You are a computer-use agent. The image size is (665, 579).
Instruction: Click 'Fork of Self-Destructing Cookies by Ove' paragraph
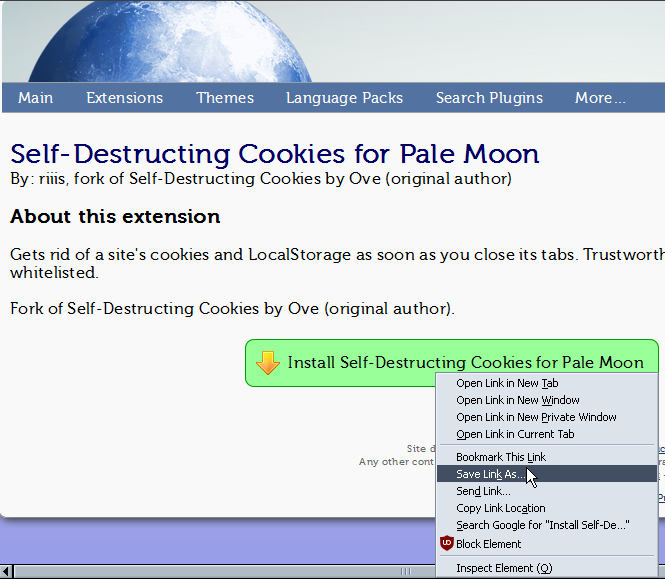[x=232, y=308]
